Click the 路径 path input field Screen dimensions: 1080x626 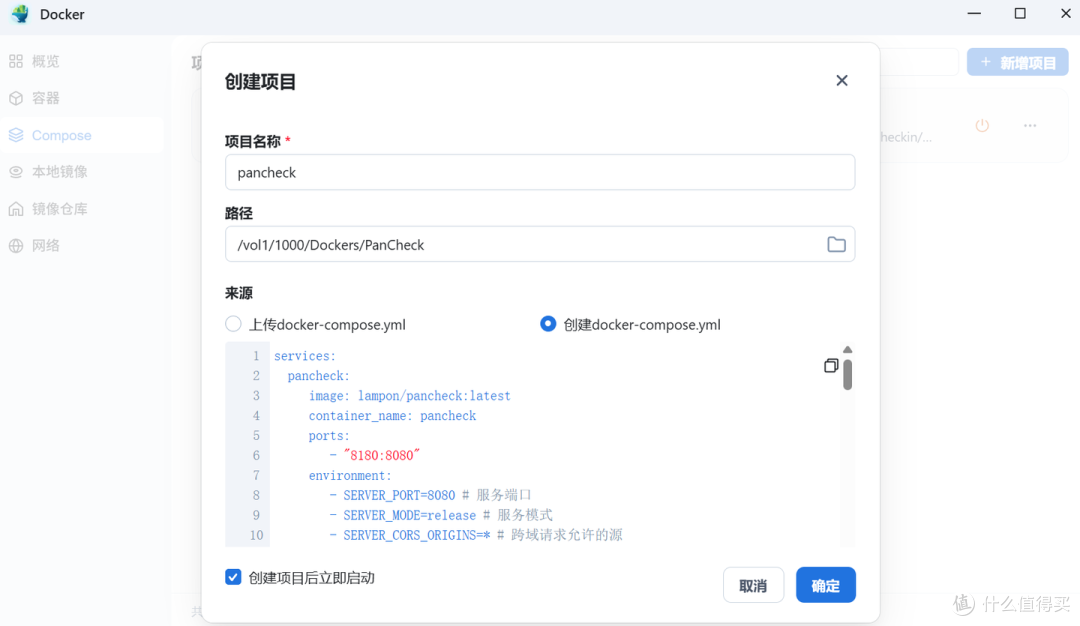pos(540,244)
